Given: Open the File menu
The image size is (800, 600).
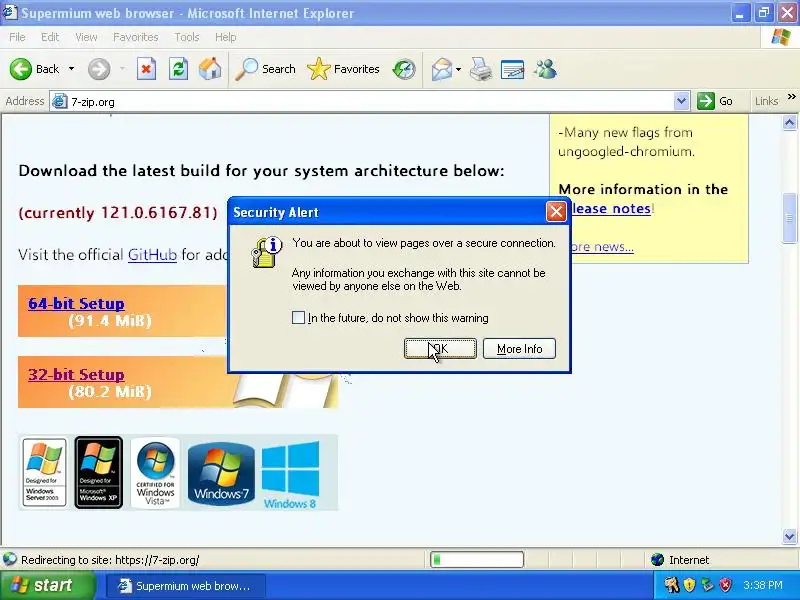Looking at the screenshot, I should (x=17, y=37).
